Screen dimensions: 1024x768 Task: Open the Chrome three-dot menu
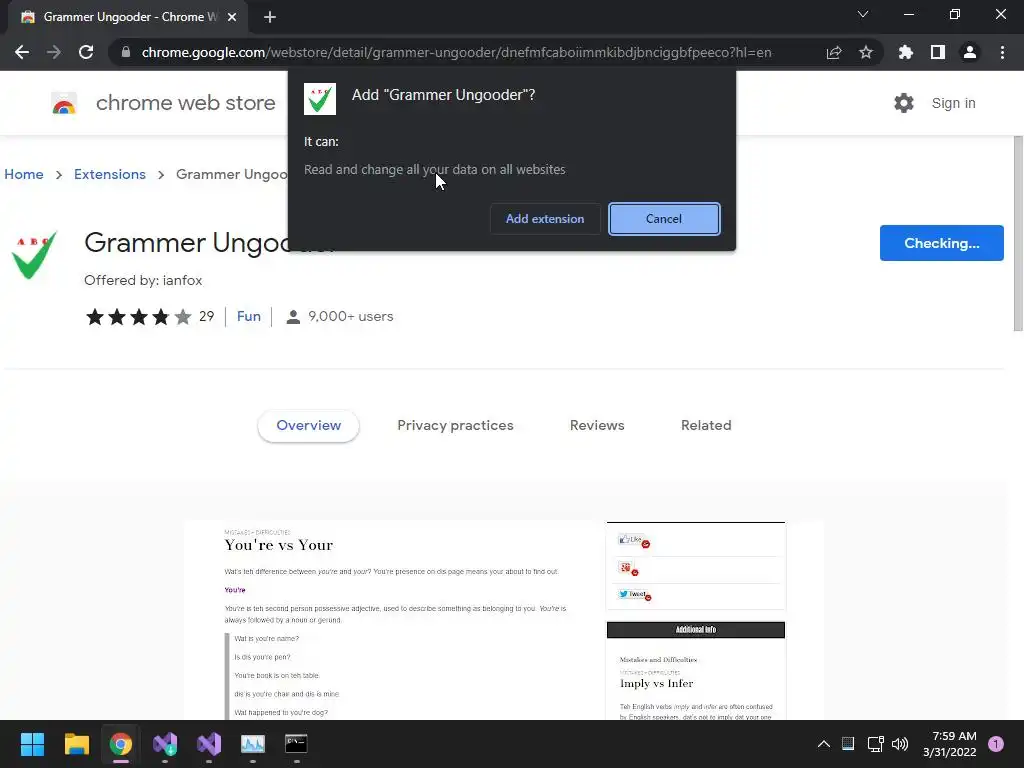pos(1002,52)
